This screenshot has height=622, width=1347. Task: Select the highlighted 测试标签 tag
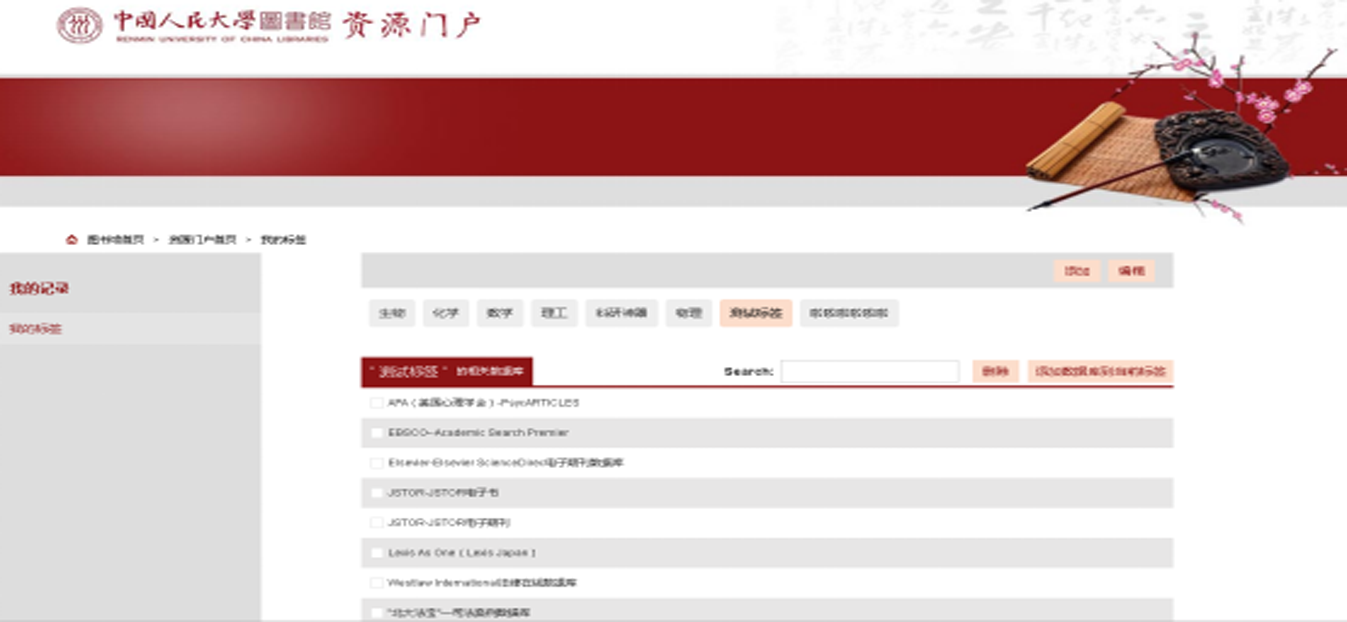coord(756,313)
